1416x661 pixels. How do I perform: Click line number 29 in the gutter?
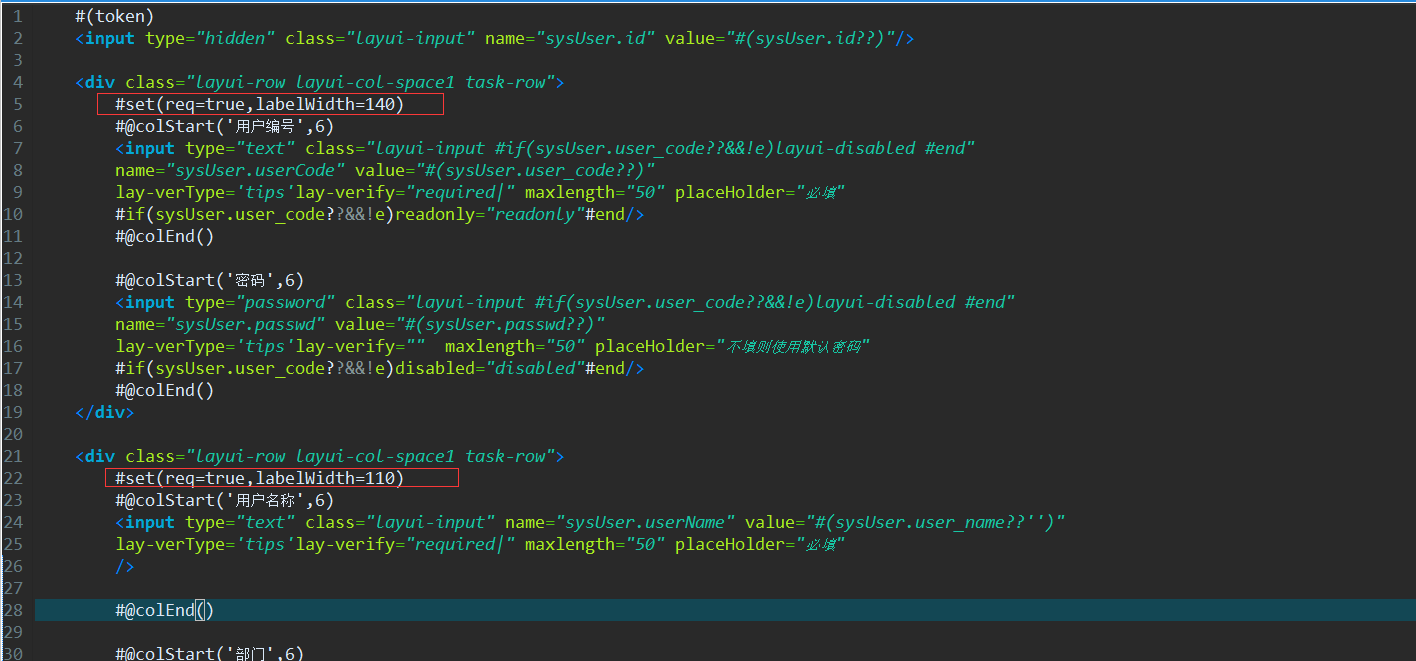(13, 632)
